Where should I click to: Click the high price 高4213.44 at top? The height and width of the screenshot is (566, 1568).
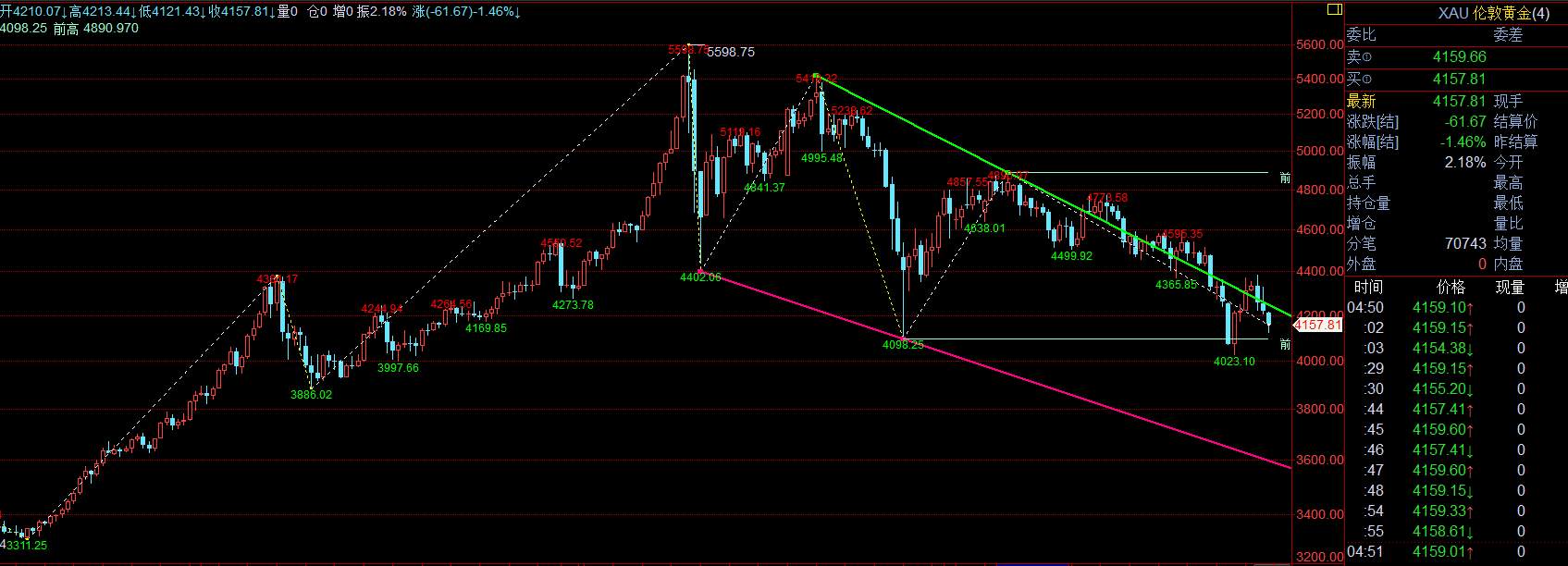pos(103,12)
